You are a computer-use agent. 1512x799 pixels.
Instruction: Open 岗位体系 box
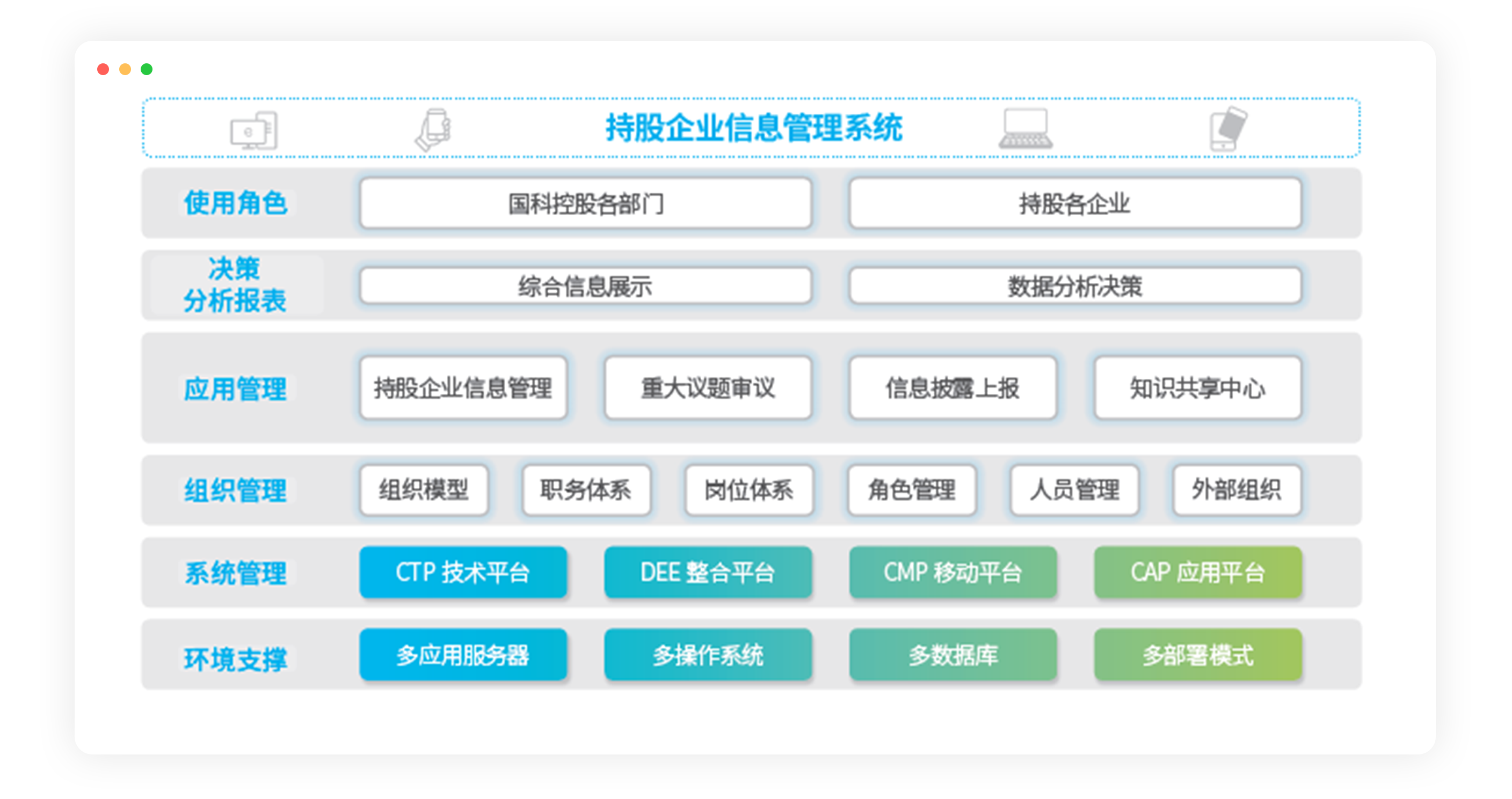(x=748, y=490)
